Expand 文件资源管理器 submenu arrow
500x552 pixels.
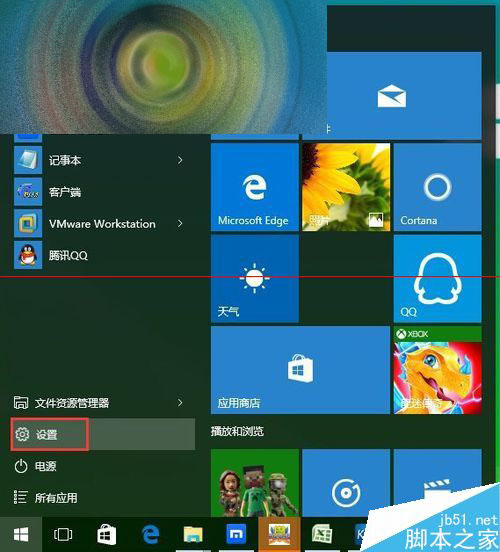[180, 402]
